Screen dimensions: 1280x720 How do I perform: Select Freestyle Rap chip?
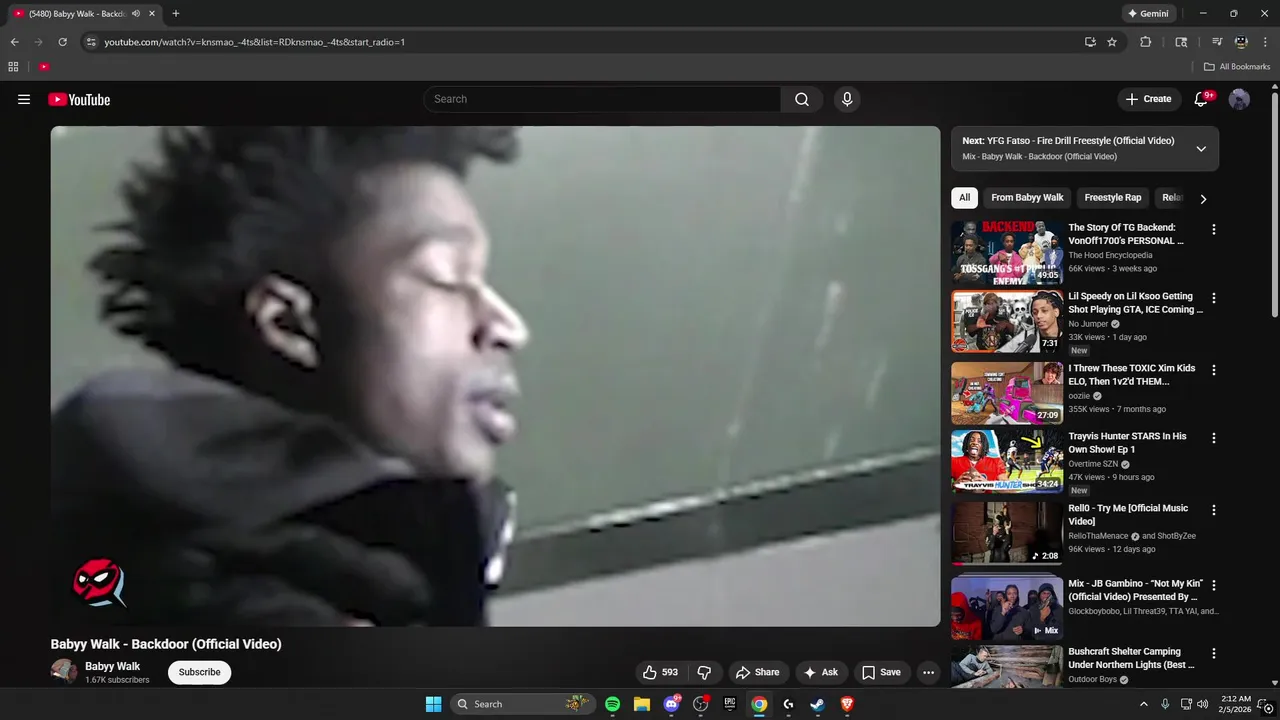point(1112,198)
